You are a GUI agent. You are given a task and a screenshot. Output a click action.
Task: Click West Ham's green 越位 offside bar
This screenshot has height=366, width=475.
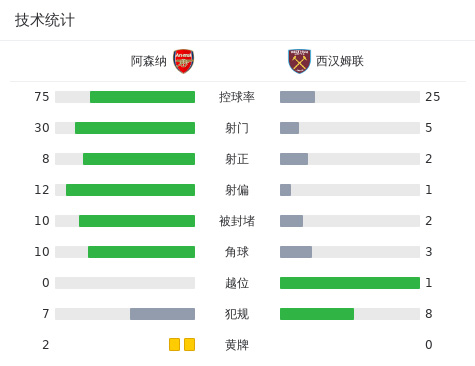point(350,283)
